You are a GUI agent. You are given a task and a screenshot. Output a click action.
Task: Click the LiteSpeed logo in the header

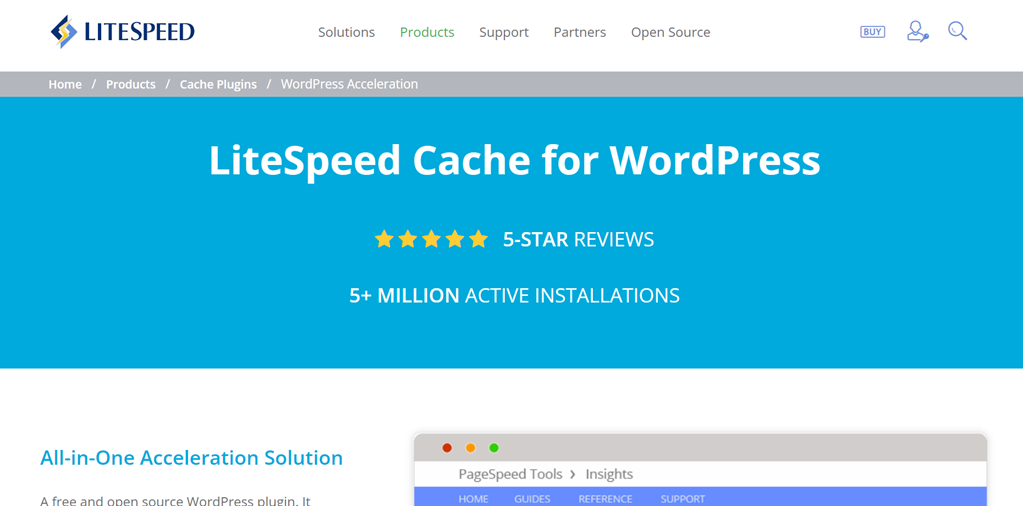tap(122, 32)
